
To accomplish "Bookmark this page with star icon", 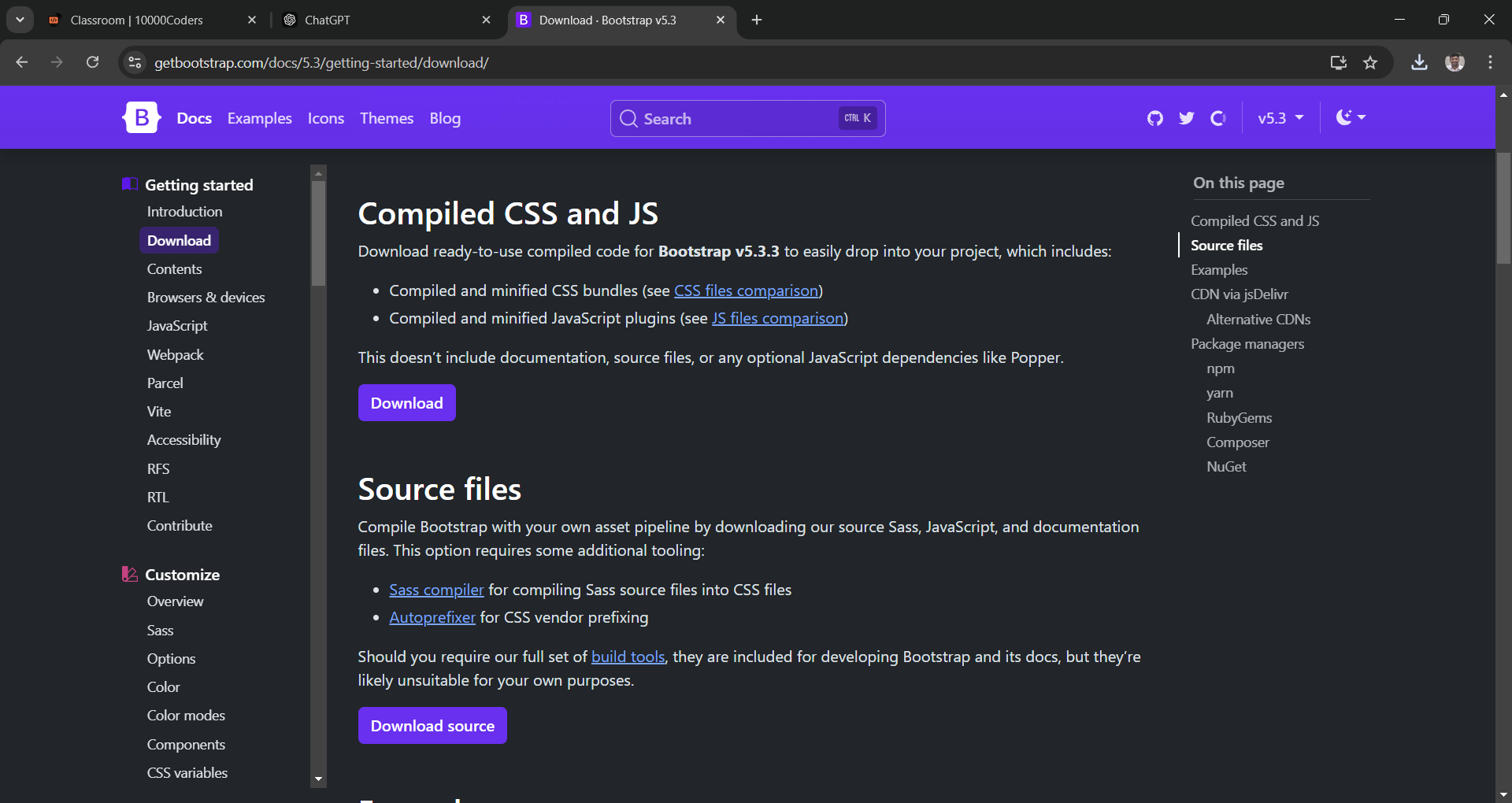I will click(x=1370, y=63).
